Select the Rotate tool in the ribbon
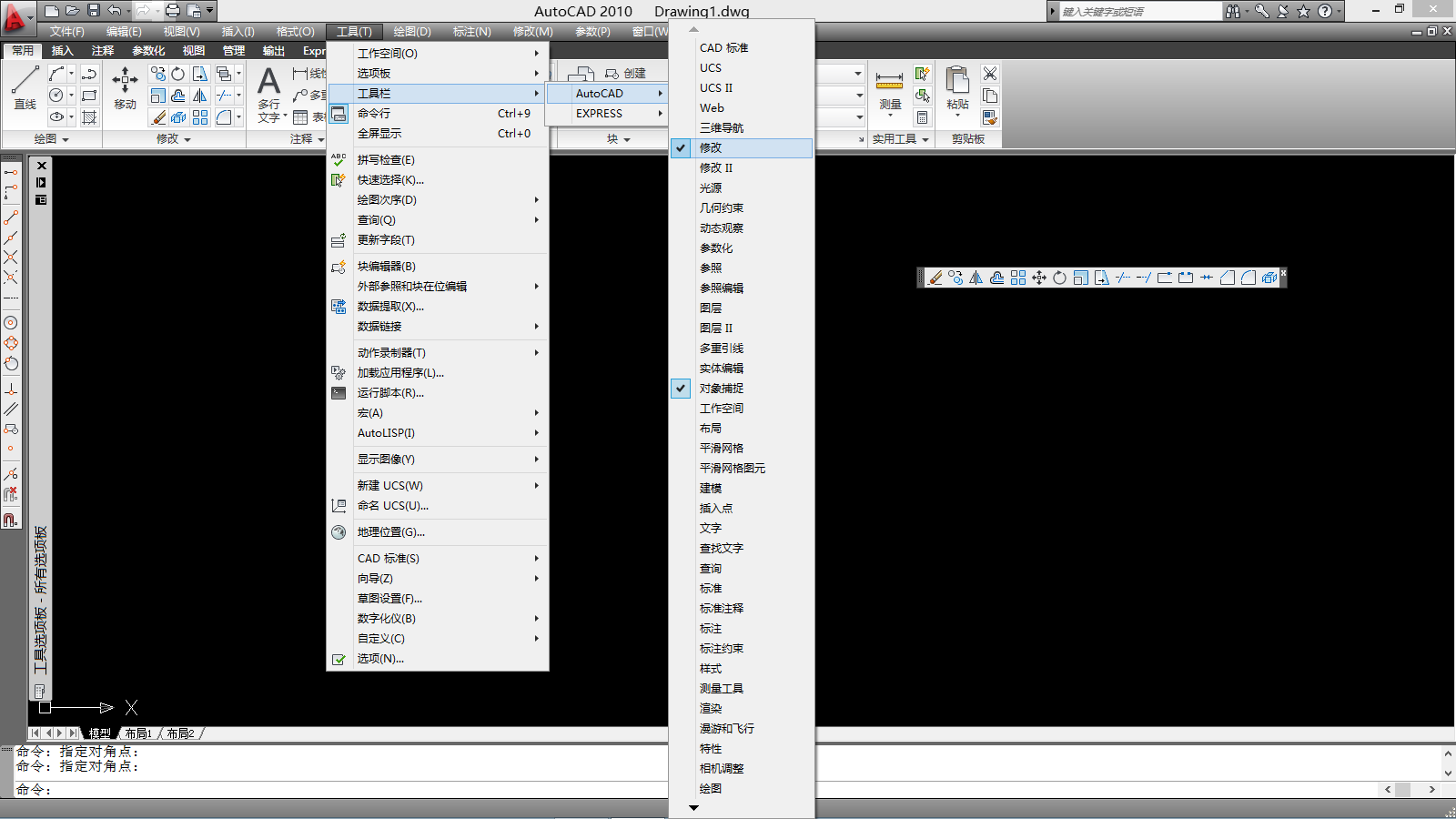This screenshot has width=1456, height=819. click(178, 74)
